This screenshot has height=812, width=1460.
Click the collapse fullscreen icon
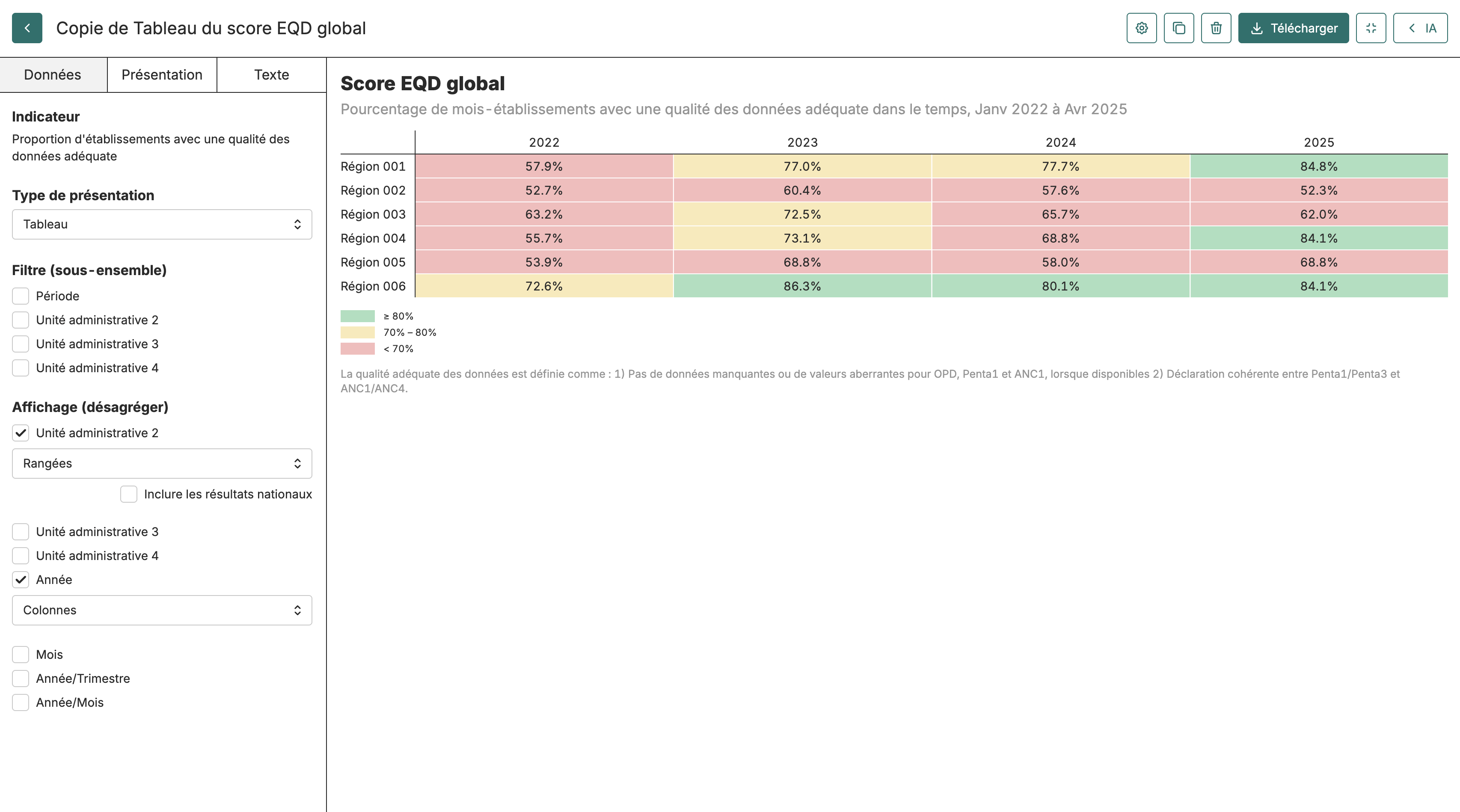[x=1371, y=28]
